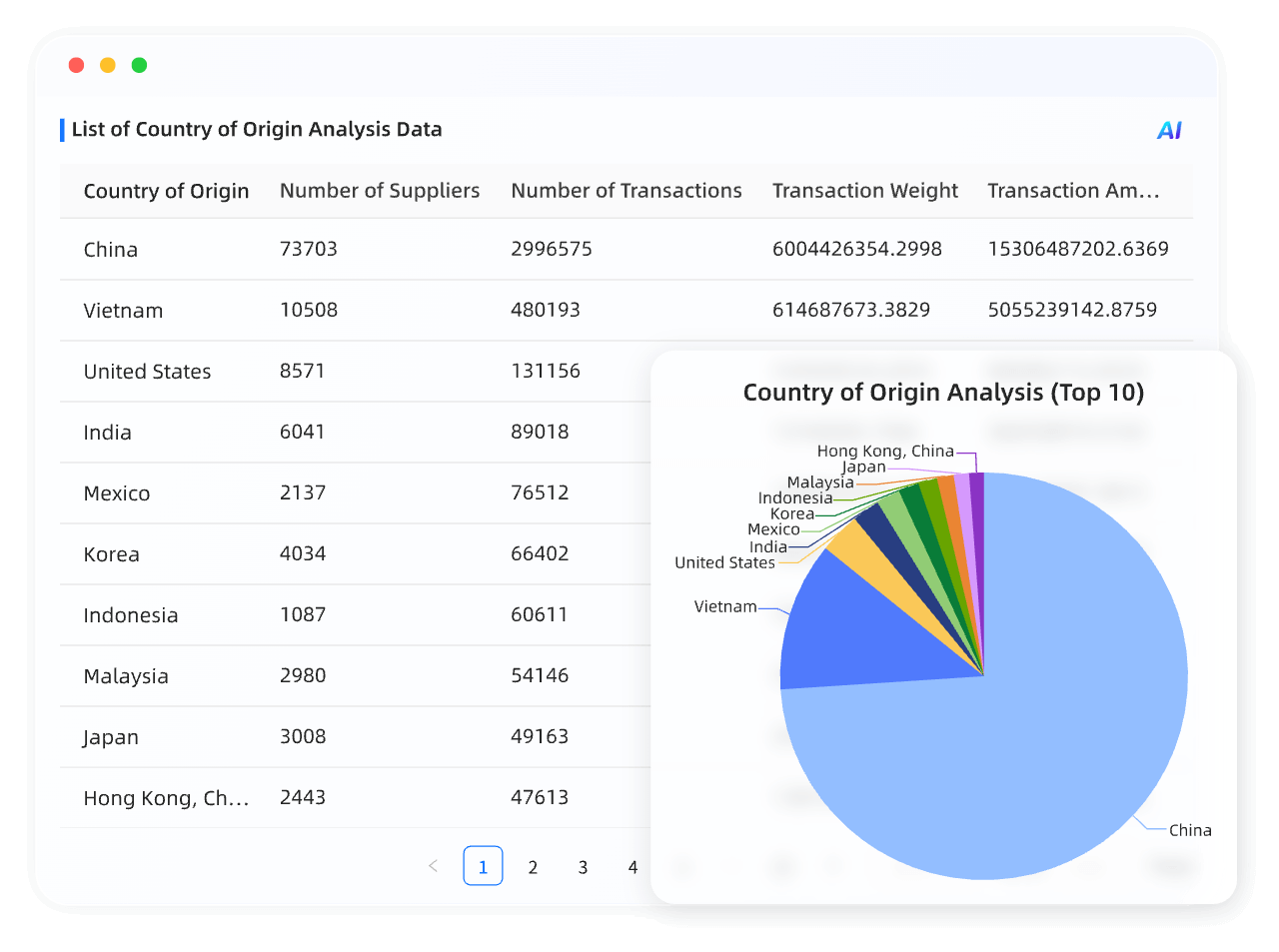
Task: Click the currently selected page 1 button
Action: pos(483,866)
